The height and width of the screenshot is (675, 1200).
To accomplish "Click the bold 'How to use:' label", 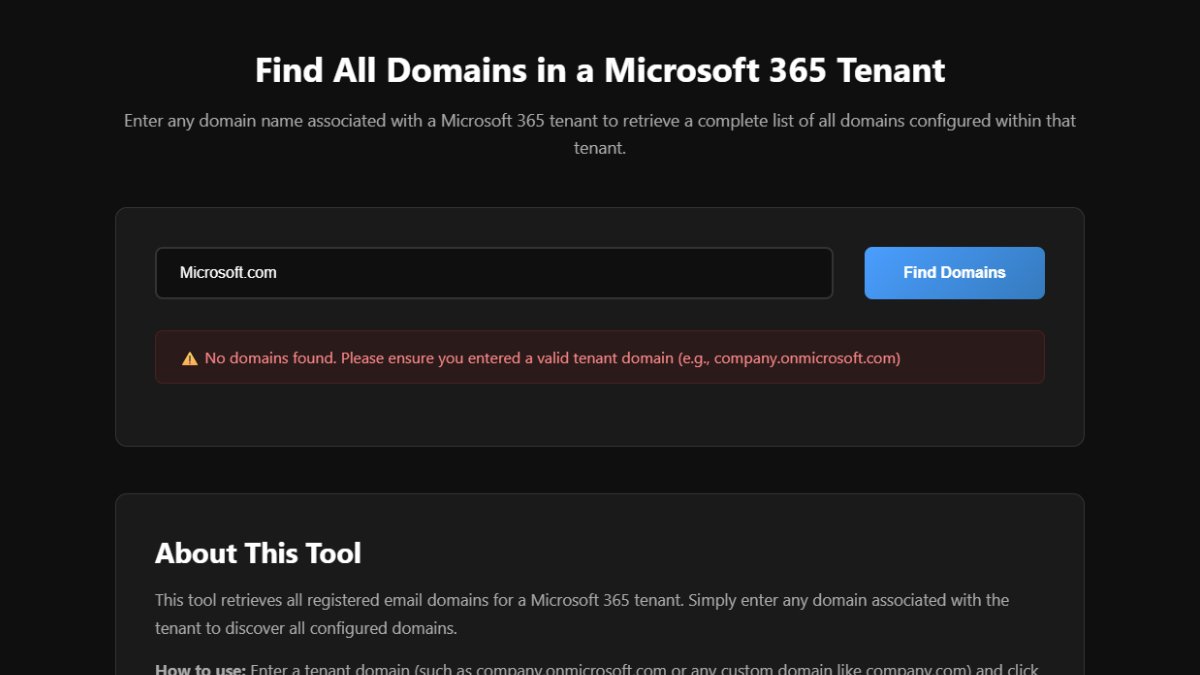I will [200, 669].
